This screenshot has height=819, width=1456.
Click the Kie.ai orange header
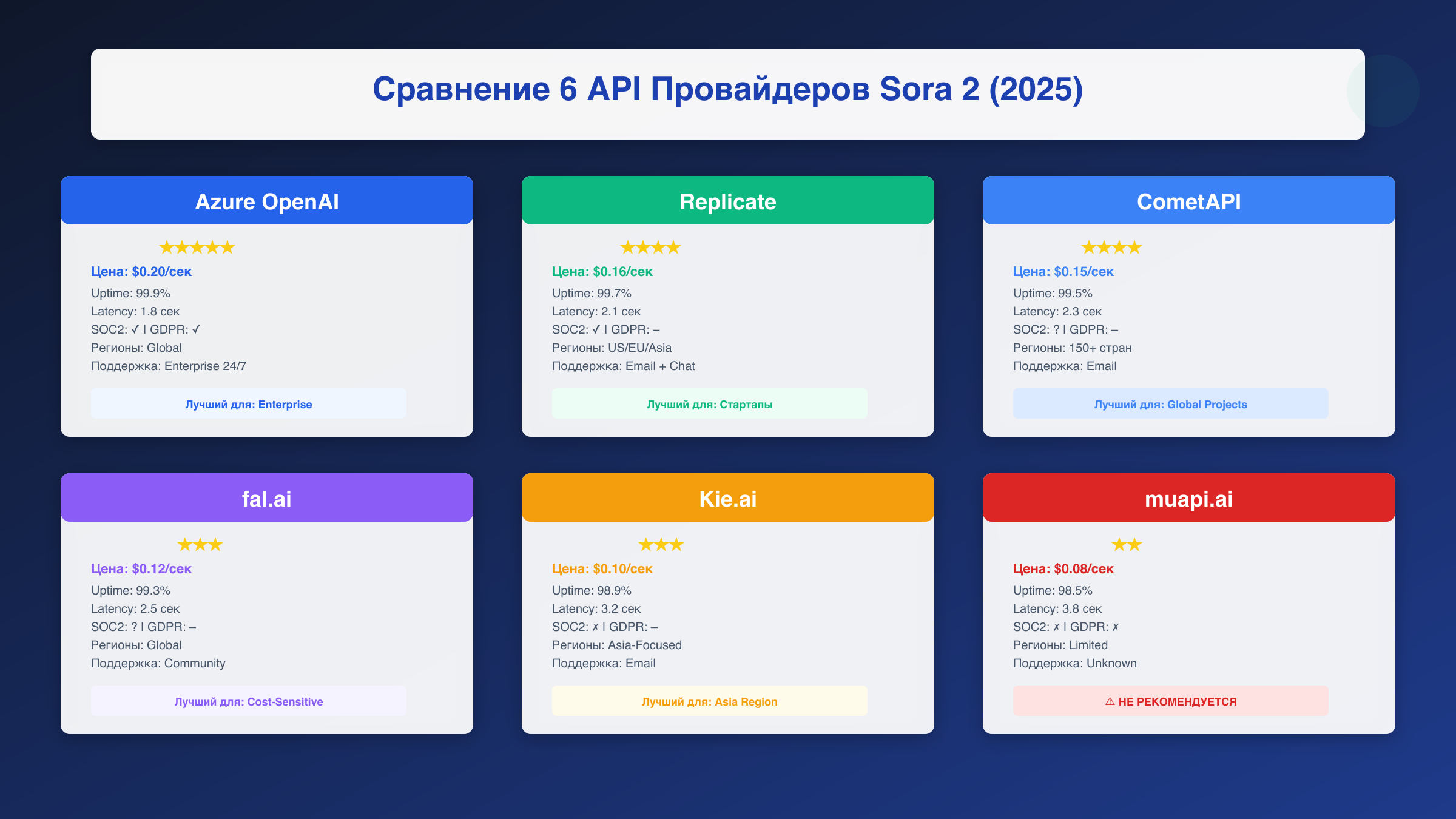point(728,498)
